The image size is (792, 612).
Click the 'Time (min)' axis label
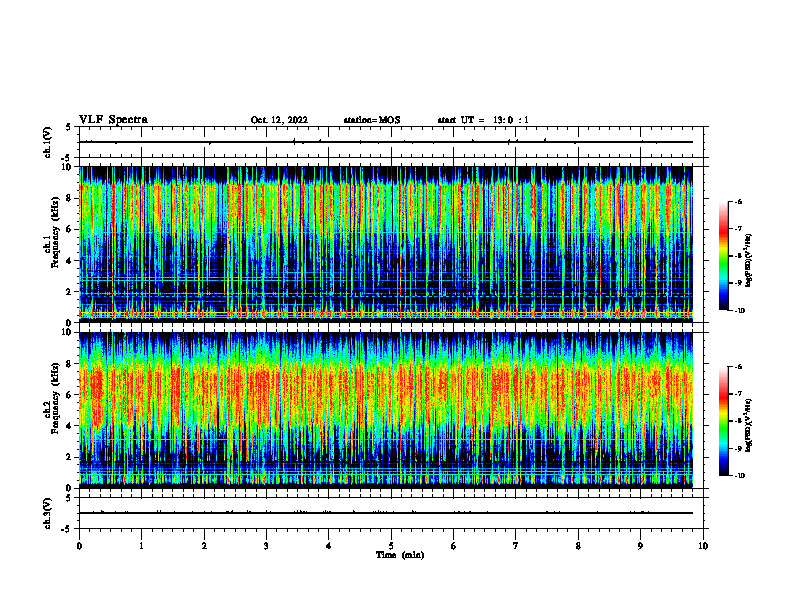coord(400,555)
